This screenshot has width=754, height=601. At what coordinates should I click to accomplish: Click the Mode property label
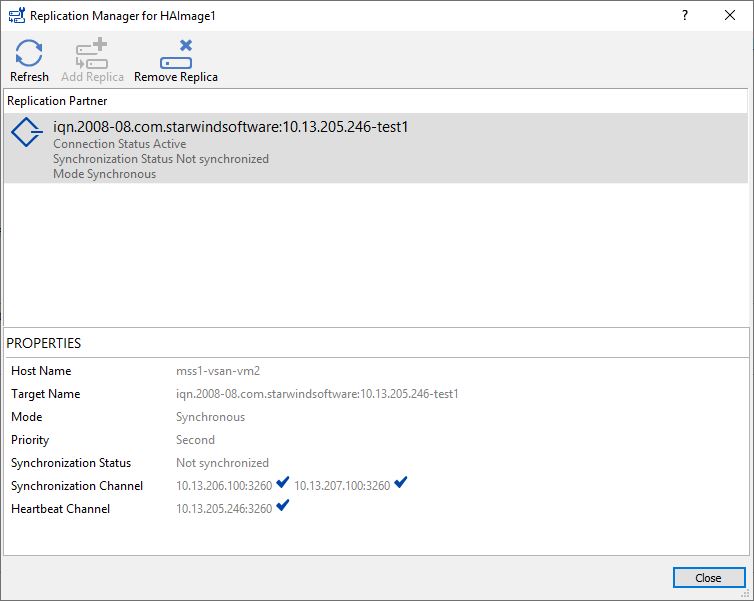[26, 417]
